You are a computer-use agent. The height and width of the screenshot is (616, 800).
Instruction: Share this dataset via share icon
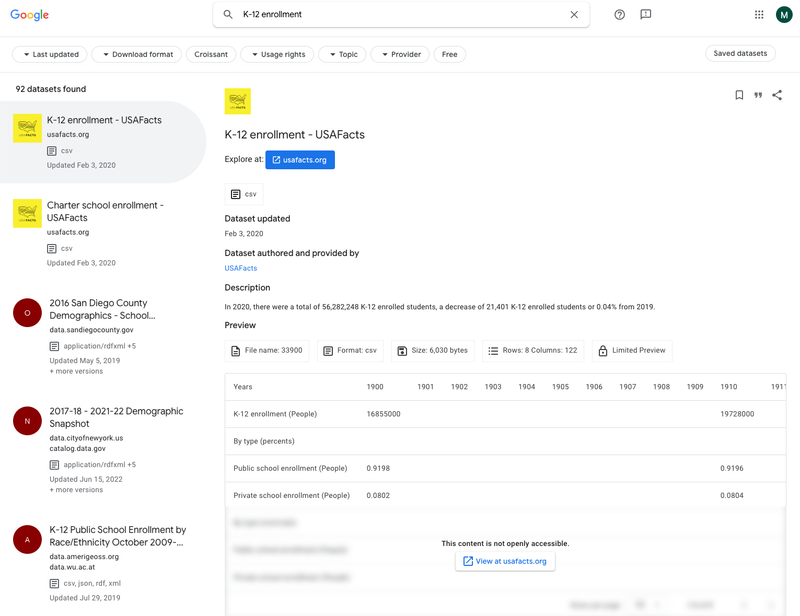pos(777,95)
